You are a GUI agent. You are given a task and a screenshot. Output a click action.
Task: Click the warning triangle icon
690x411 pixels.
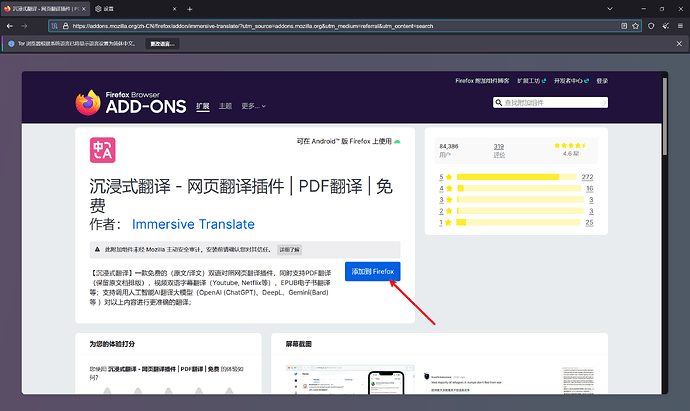point(97,250)
